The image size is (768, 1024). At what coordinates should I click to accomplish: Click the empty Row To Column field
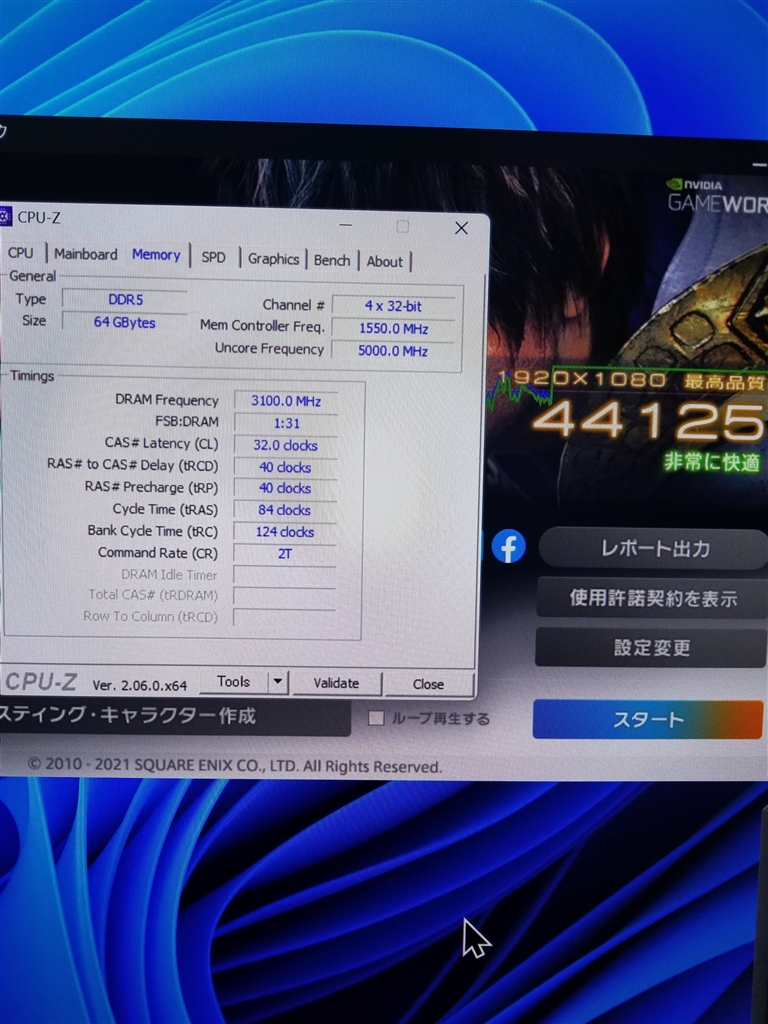click(284, 617)
